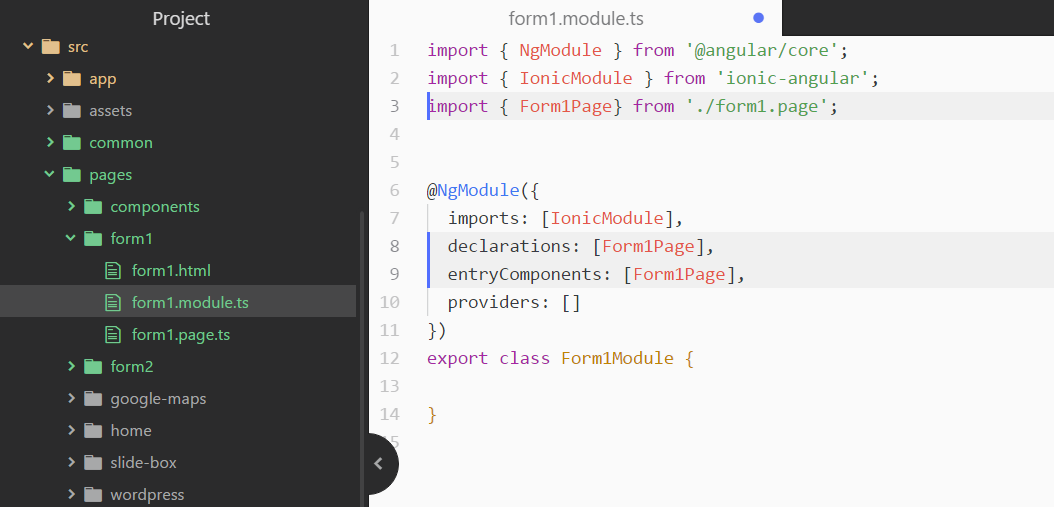Click the wordpress folder icon
The image size is (1054, 507).
click(x=93, y=494)
